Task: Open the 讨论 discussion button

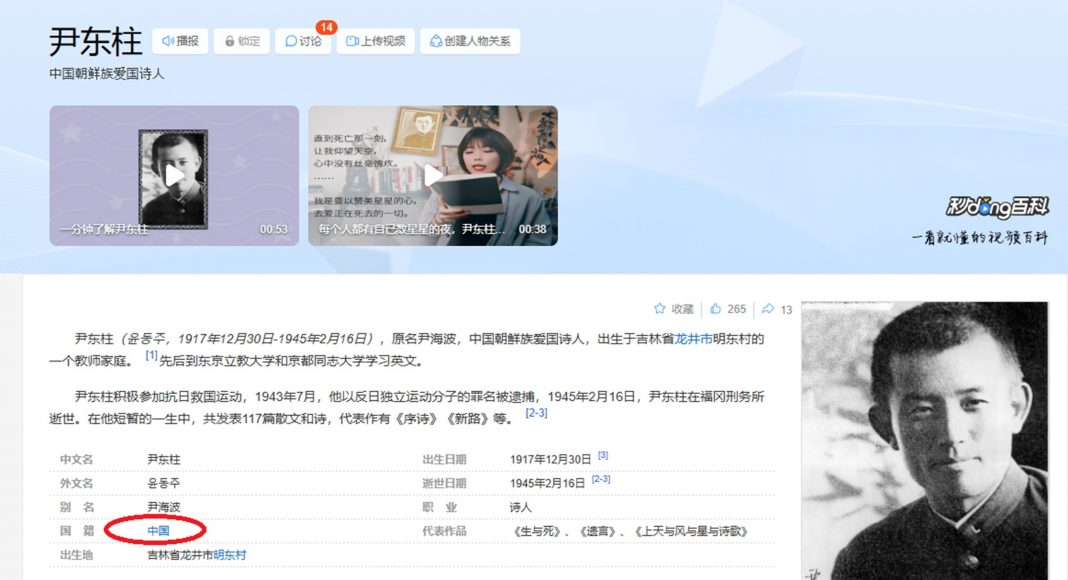Action: tap(303, 41)
